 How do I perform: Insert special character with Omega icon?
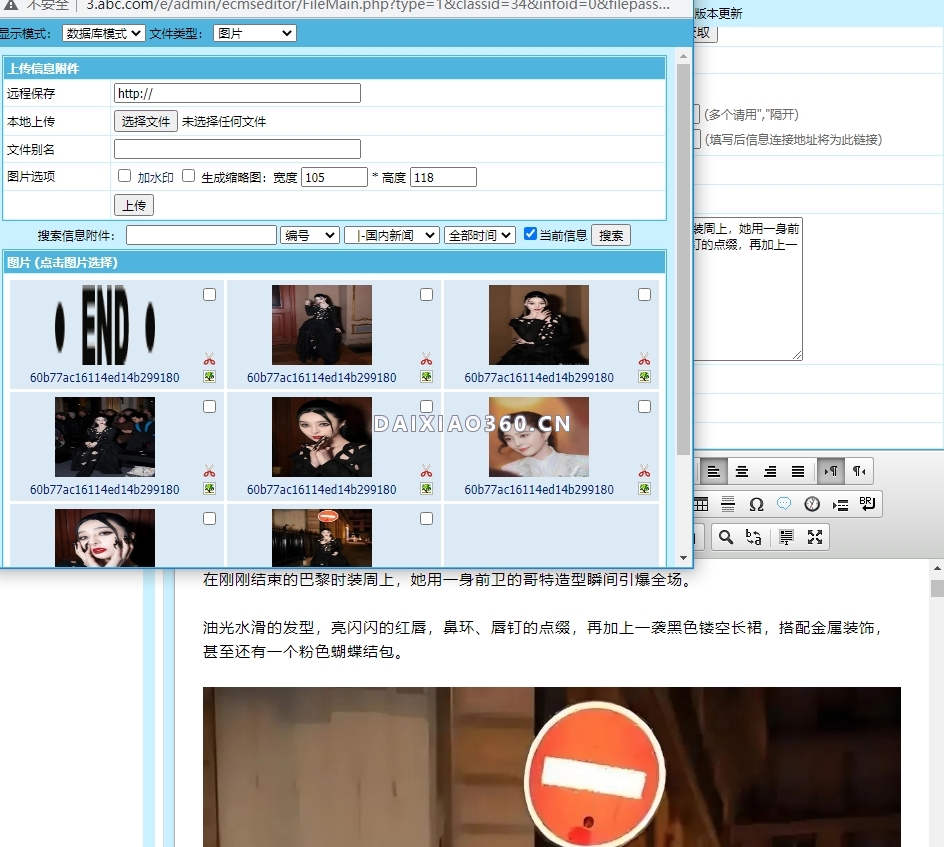756,504
